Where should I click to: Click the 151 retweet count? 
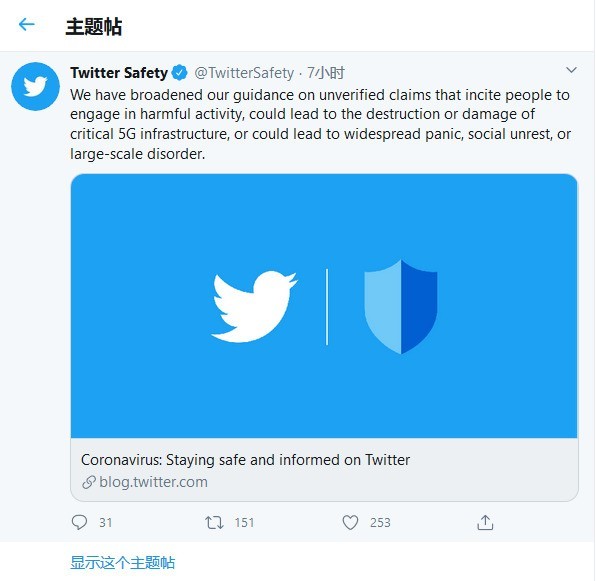[244, 523]
